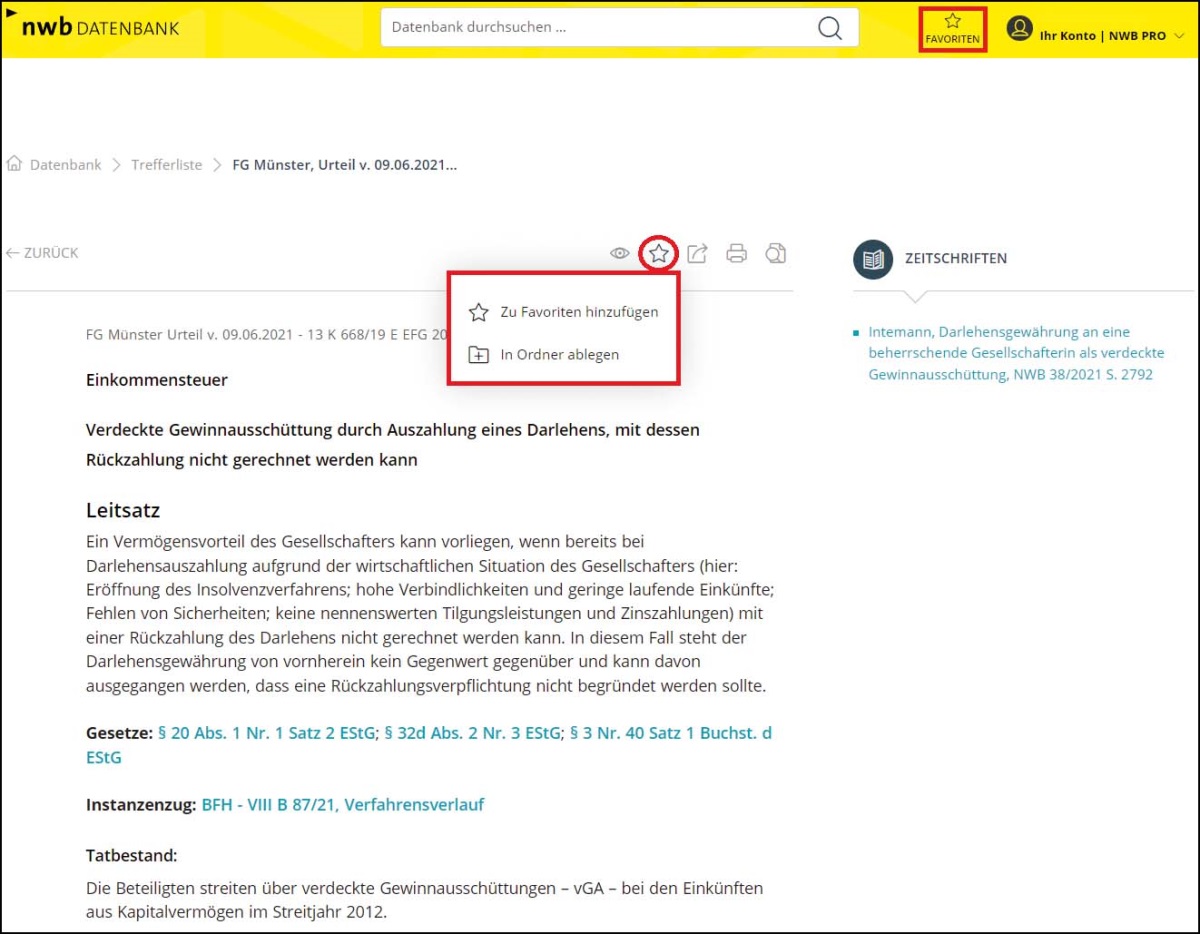
Task: Open Trefferliste breadcrumb link
Action: click(166, 165)
